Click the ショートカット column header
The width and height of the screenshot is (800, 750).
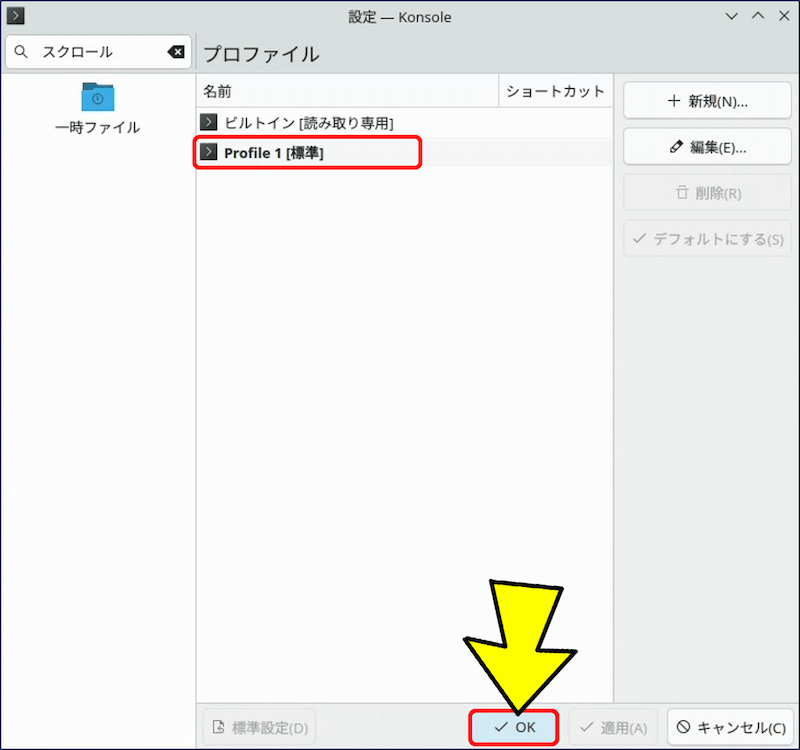pyautogui.click(x=555, y=91)
